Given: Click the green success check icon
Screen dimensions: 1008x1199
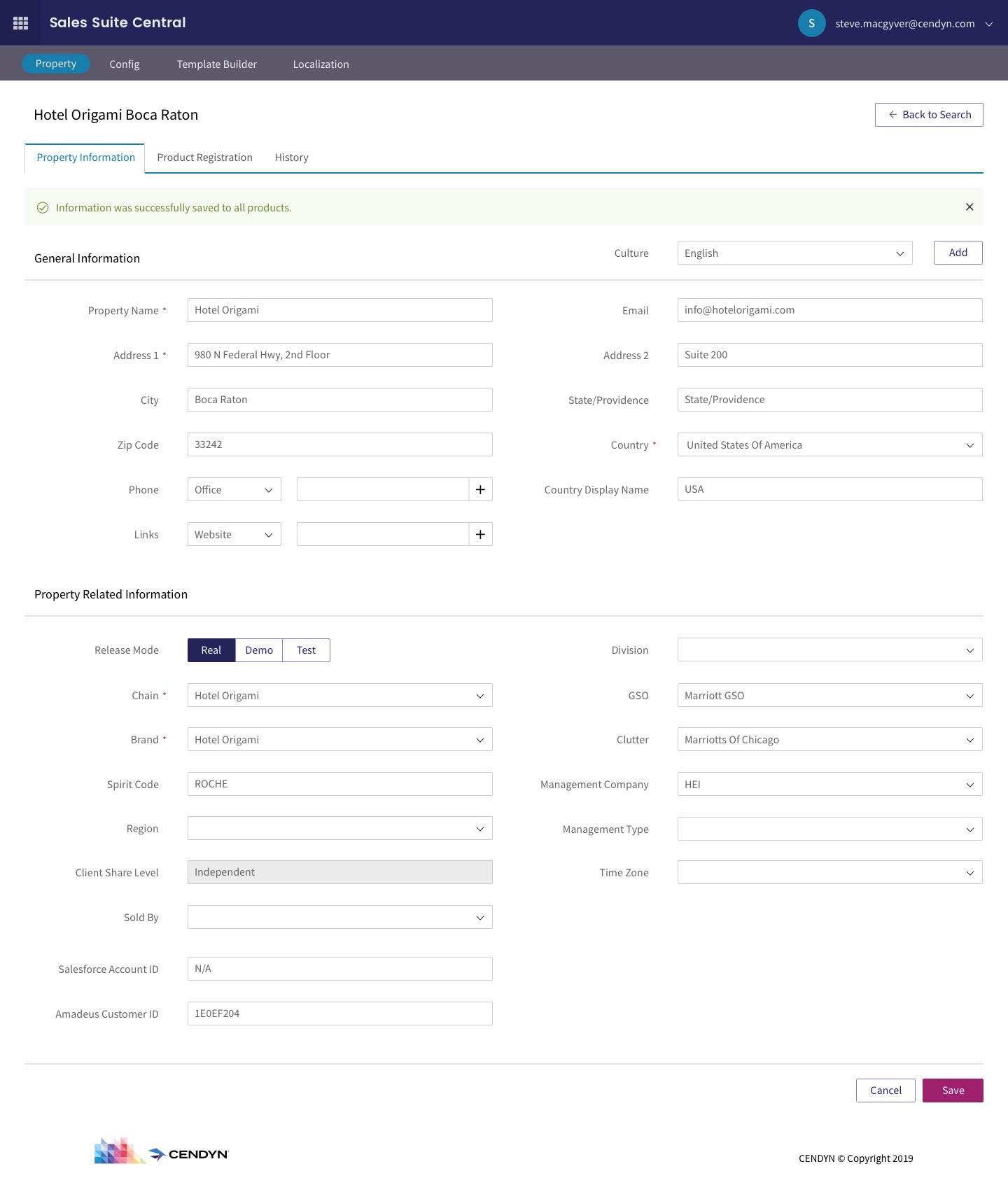Looking at the screenshot, I should [43, 208].
